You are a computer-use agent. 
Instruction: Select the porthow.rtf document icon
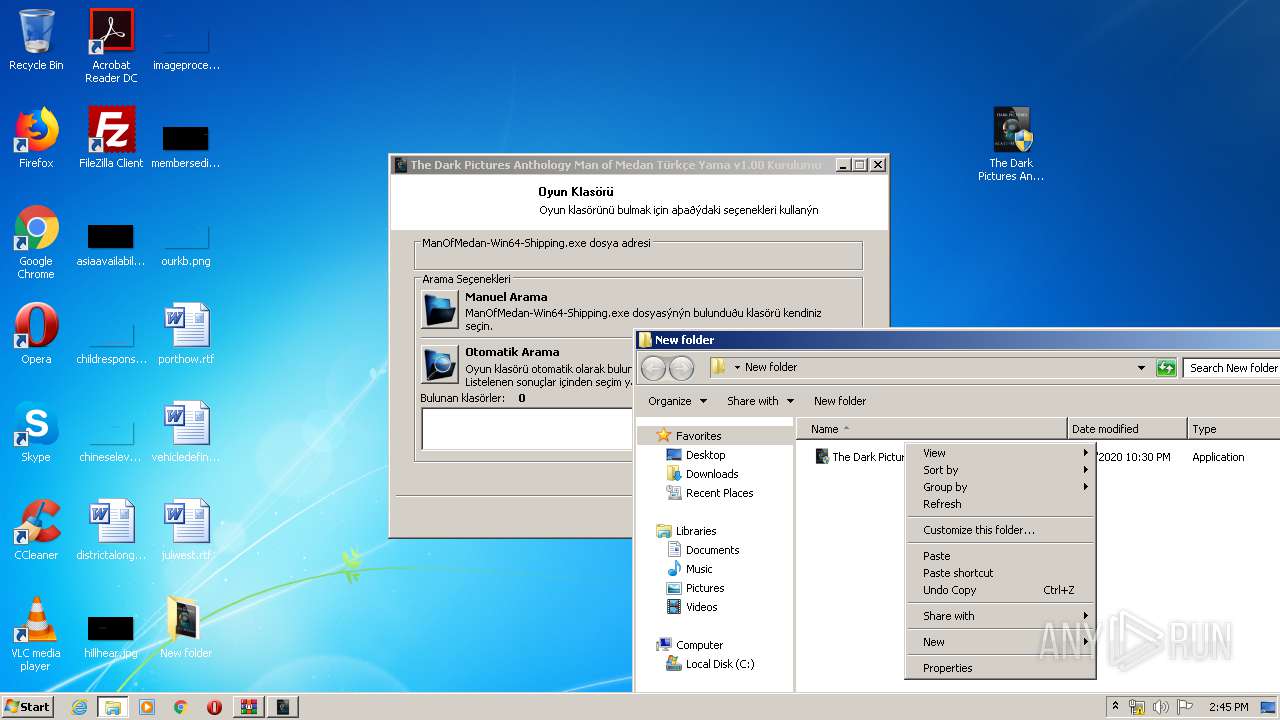[186, 334]
